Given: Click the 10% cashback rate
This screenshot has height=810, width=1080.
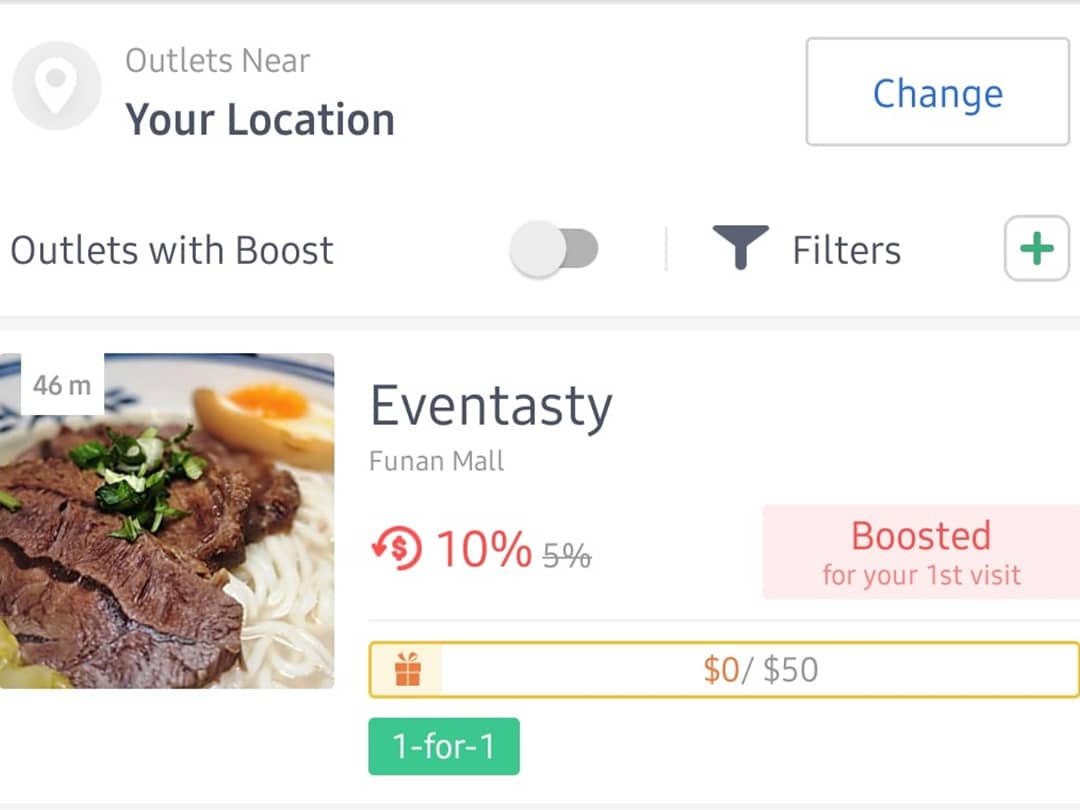Looking at the screenshot, I should coord(484,549).
